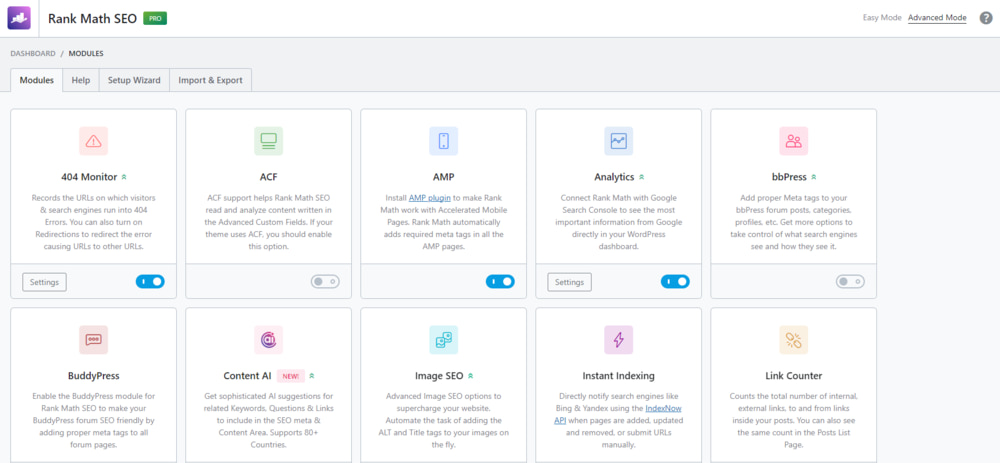Screen dimensions: 1000x463
Task: Select Advanced Mode
Action: [x=937, y=18]
